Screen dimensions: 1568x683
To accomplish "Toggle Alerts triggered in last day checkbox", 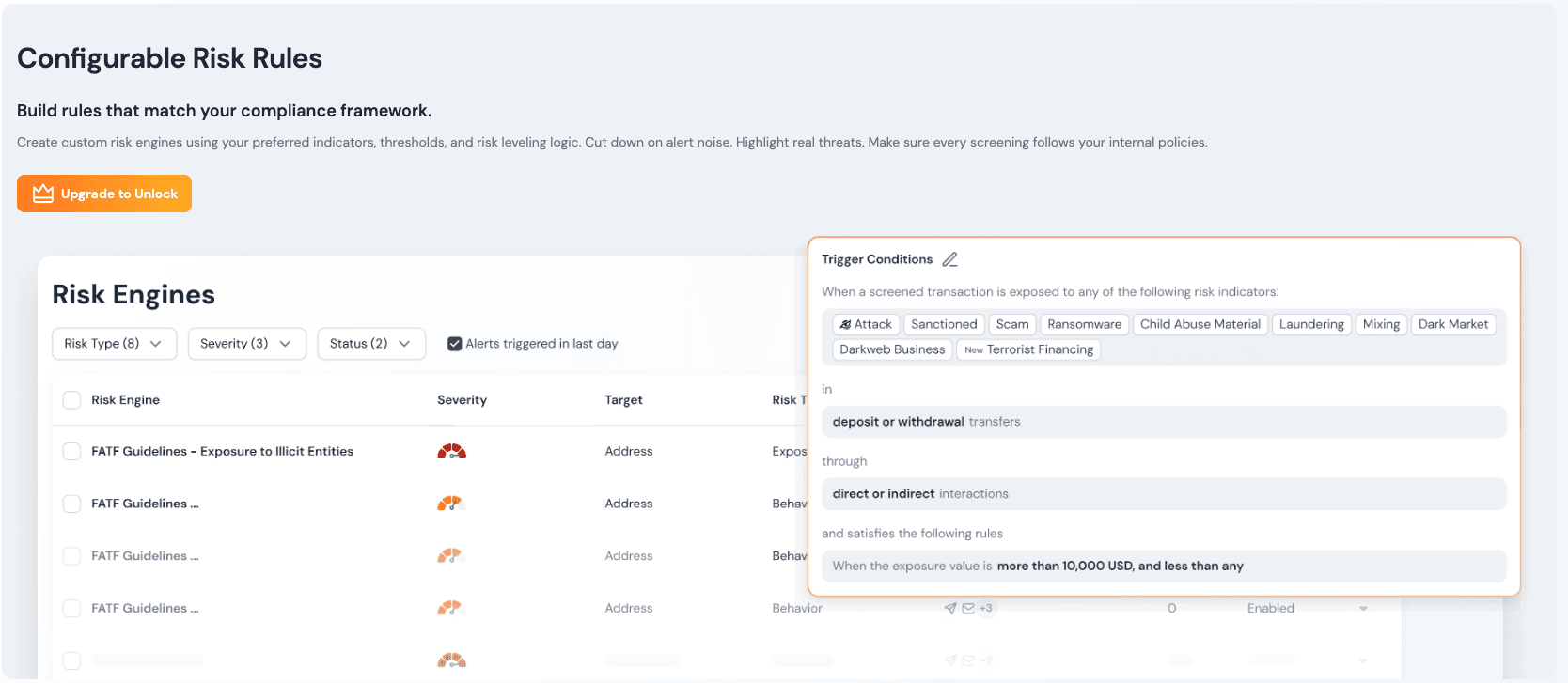I will [454, 344].
